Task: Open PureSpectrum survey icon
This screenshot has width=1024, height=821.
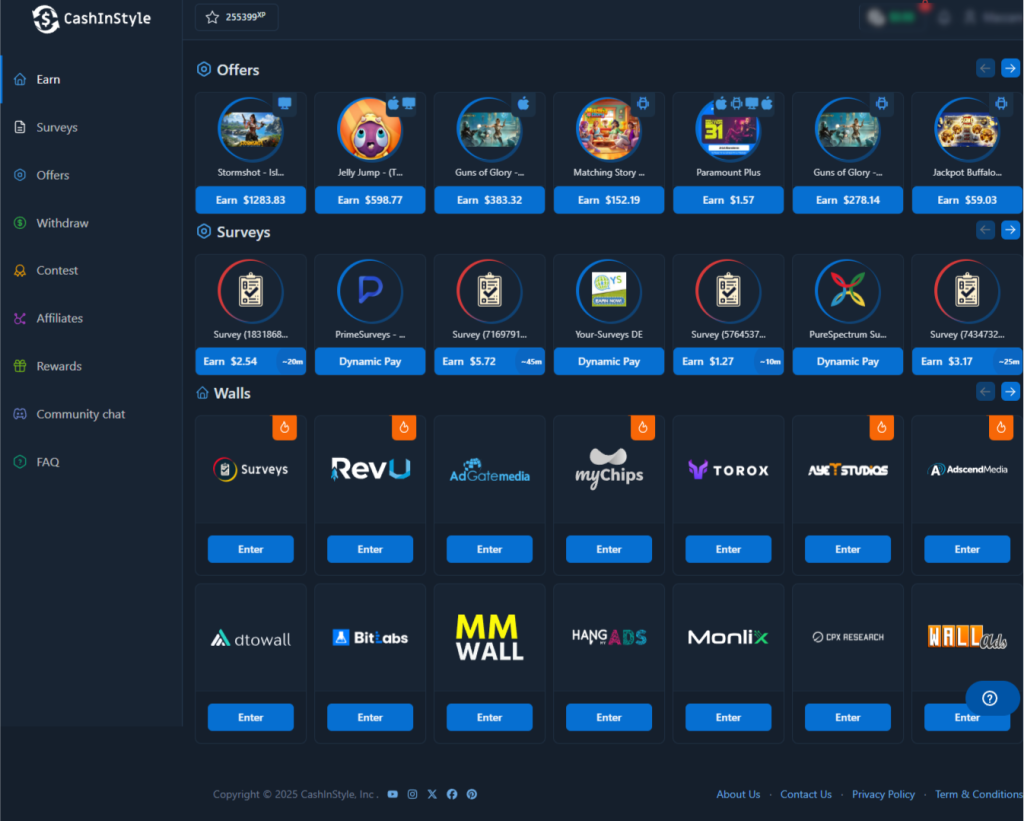Action: point(848,291)
